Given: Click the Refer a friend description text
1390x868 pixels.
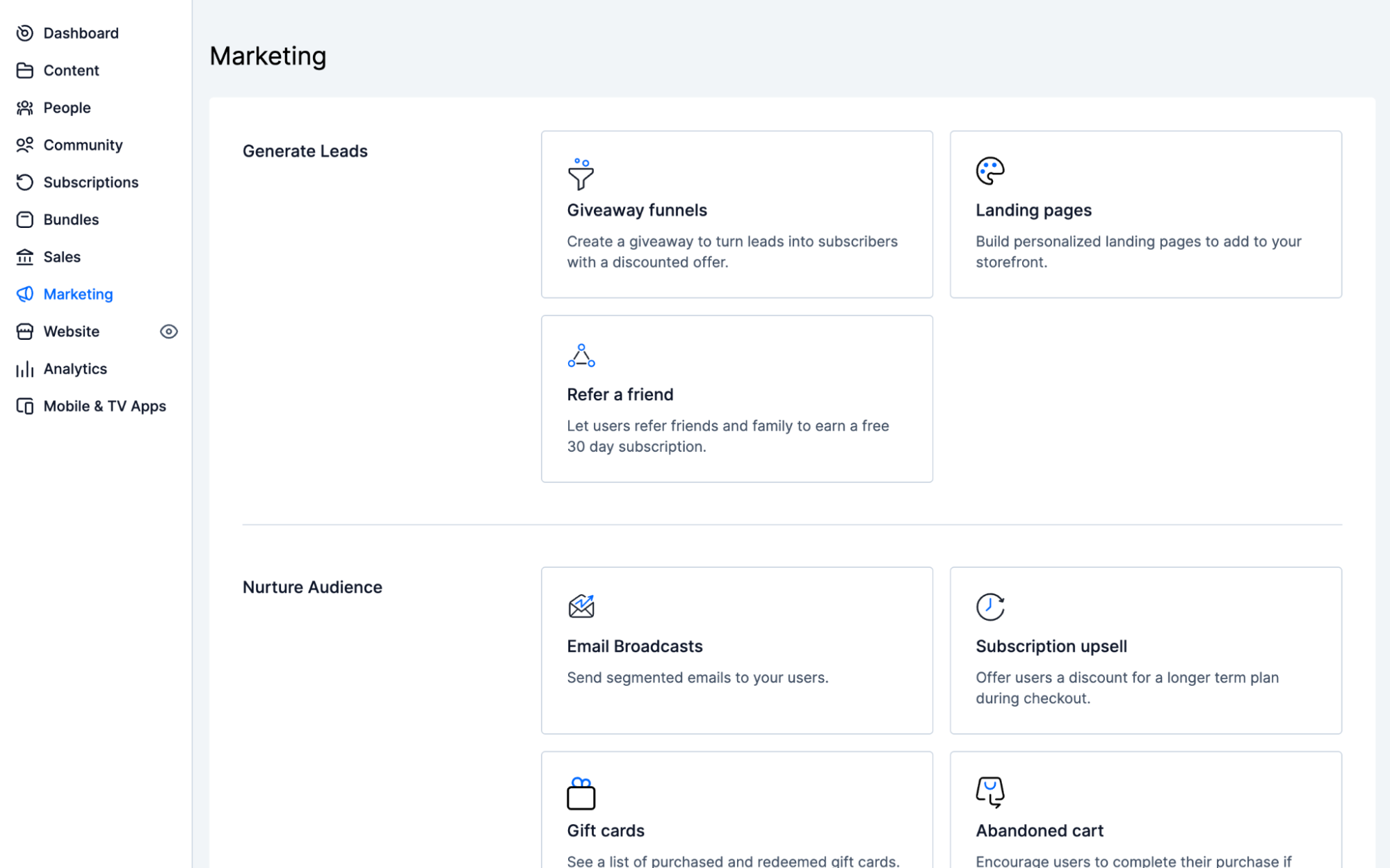Looking at the screenshot, I should coord(727,436).
